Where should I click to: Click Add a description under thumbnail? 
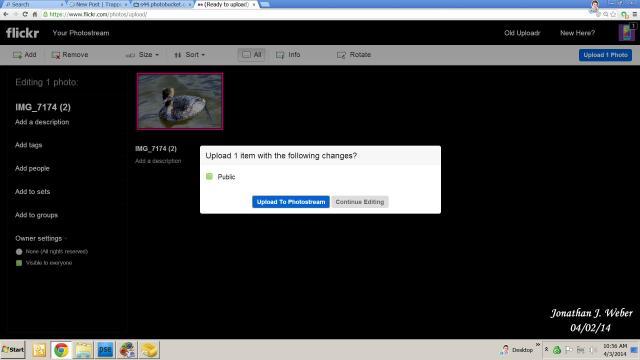pyautogui.click(x=158, y=161)
